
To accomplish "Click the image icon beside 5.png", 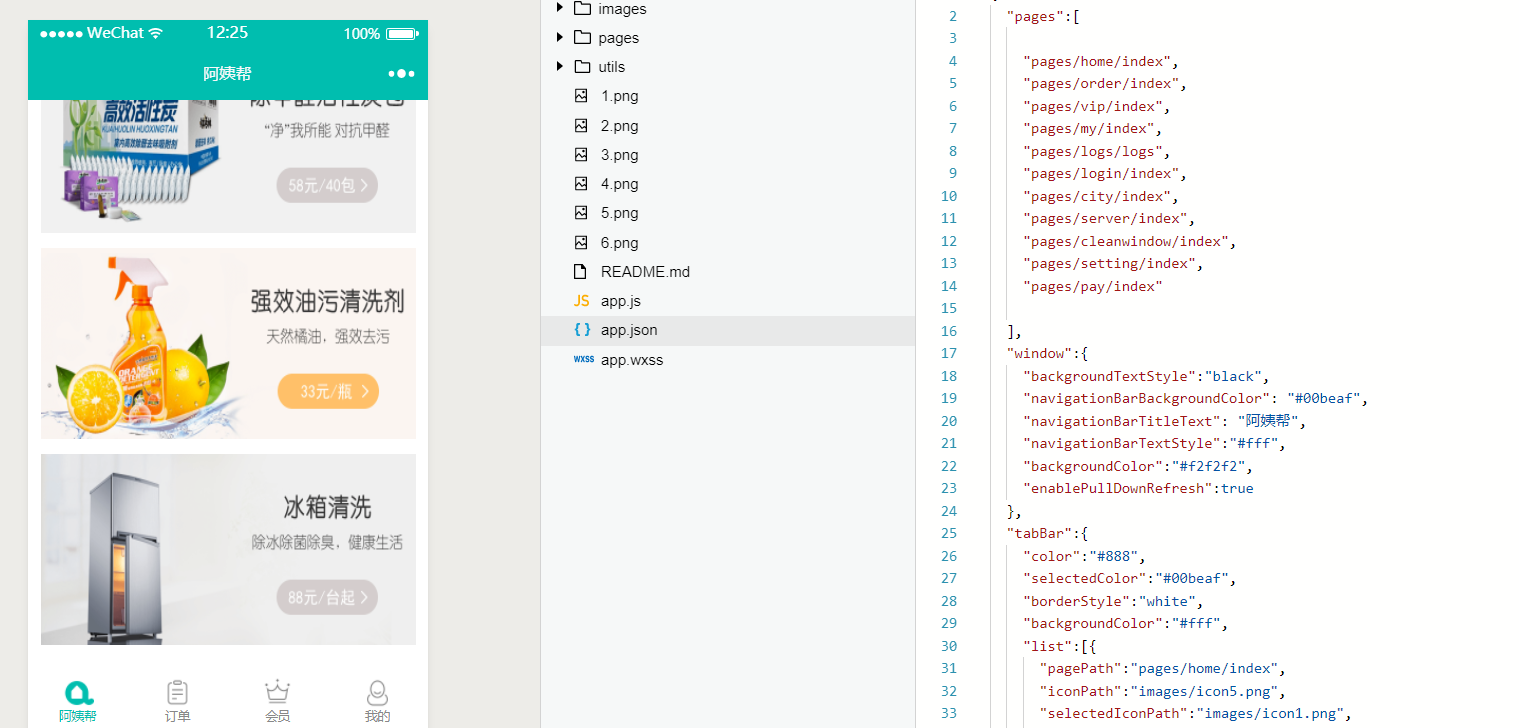I will 581,213.
